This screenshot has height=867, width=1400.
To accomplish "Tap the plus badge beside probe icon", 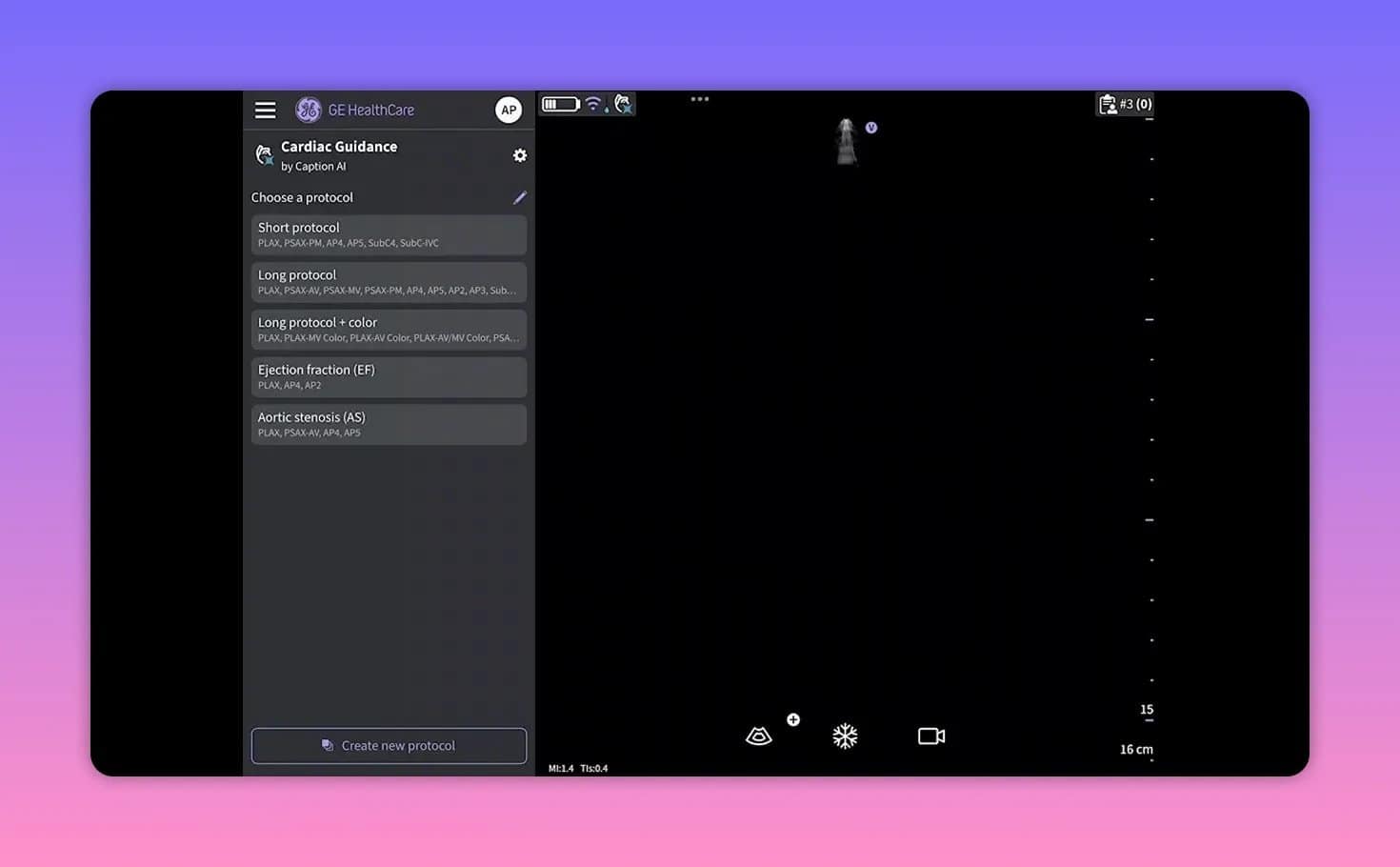I will pyautogui.click(x=793, y=719).
